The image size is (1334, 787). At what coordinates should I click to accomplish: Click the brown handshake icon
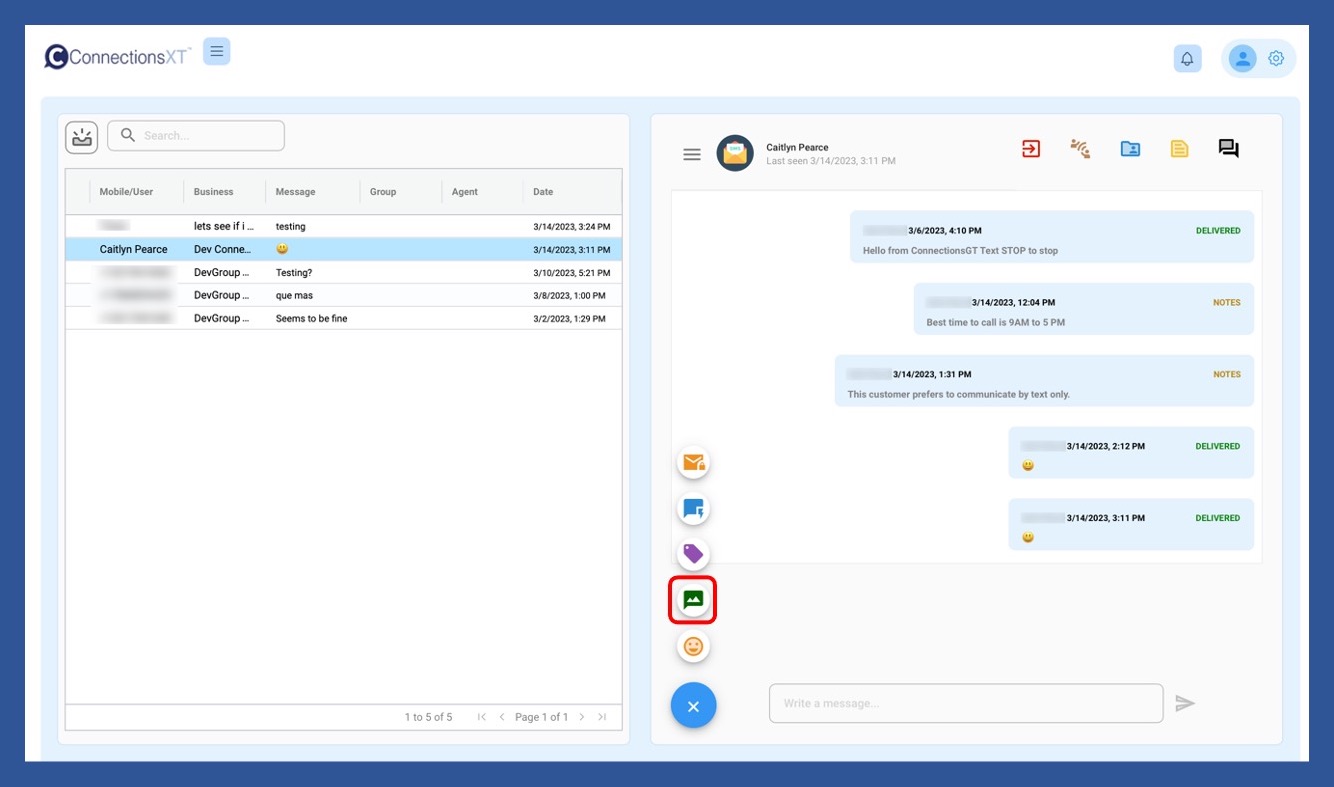coord(1080,149)
